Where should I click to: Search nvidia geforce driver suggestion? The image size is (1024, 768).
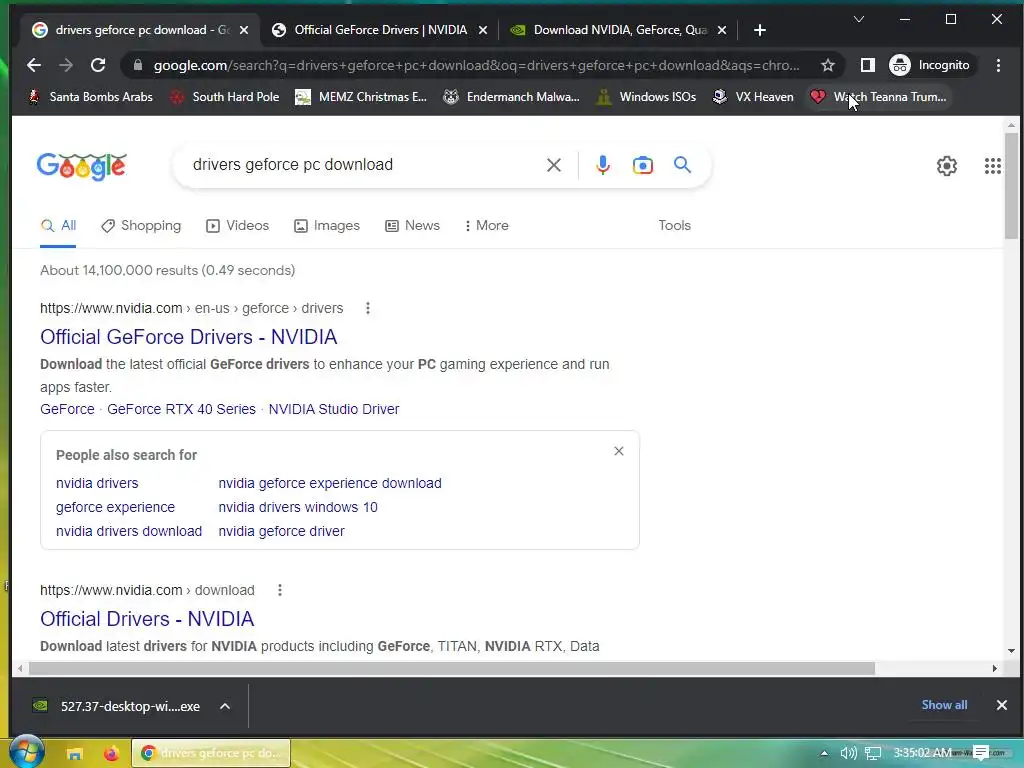pos(281,532)
